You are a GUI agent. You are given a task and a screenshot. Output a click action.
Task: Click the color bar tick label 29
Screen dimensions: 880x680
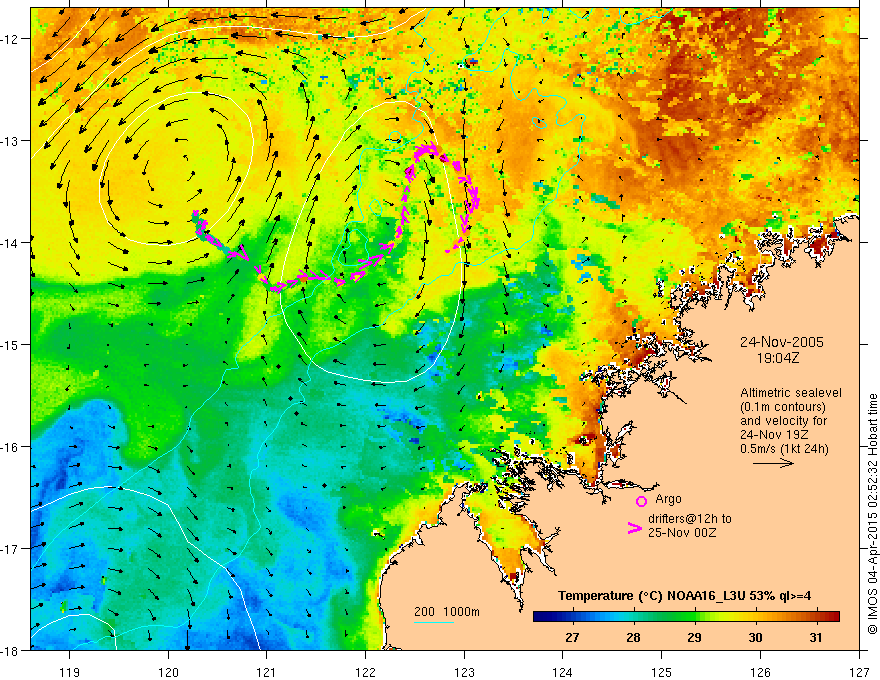(x=694, y=637)
